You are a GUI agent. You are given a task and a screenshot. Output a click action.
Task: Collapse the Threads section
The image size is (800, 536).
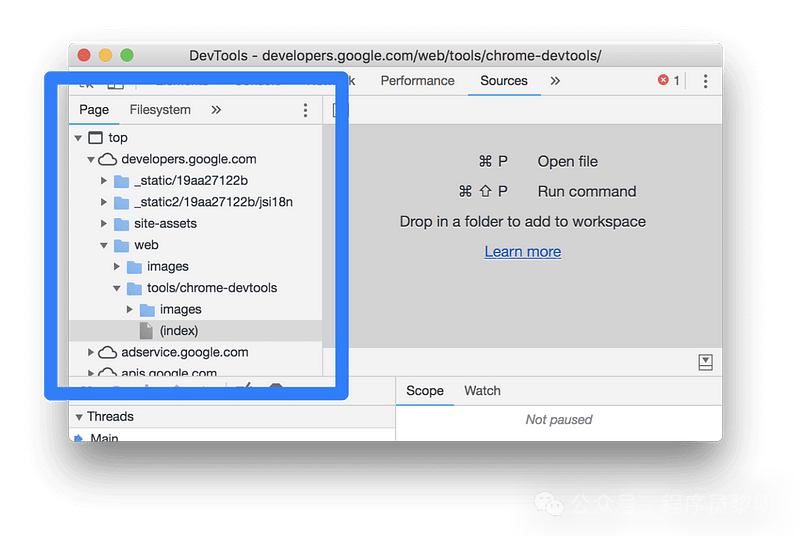(79, 417)
